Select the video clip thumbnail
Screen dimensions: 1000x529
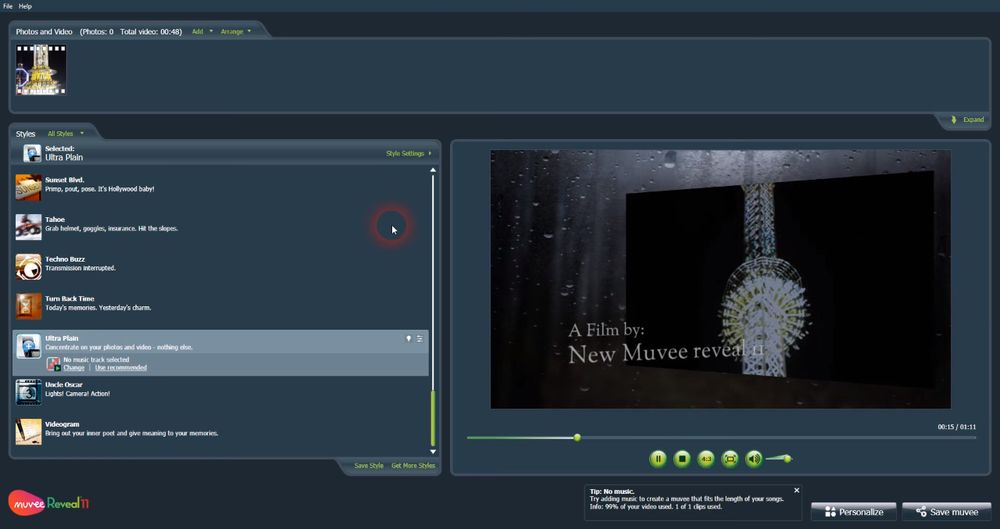click(41, 70)
